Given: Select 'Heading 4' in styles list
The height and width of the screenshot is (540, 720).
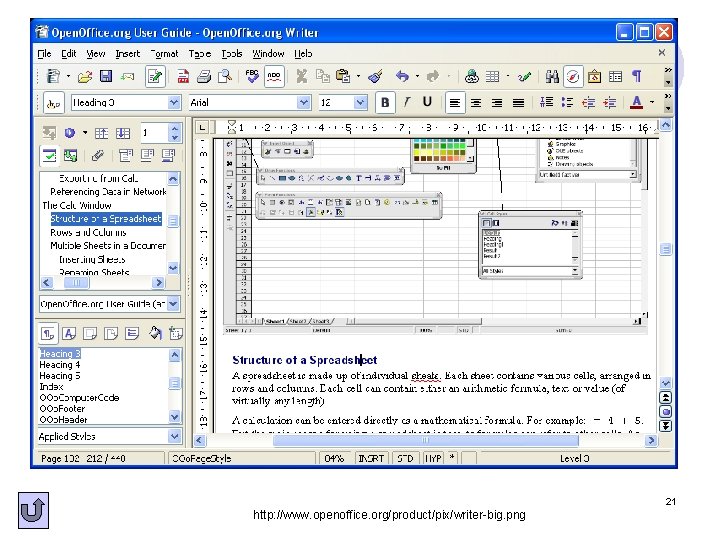Looking at the screenshot, I should (x=60, y=365).
